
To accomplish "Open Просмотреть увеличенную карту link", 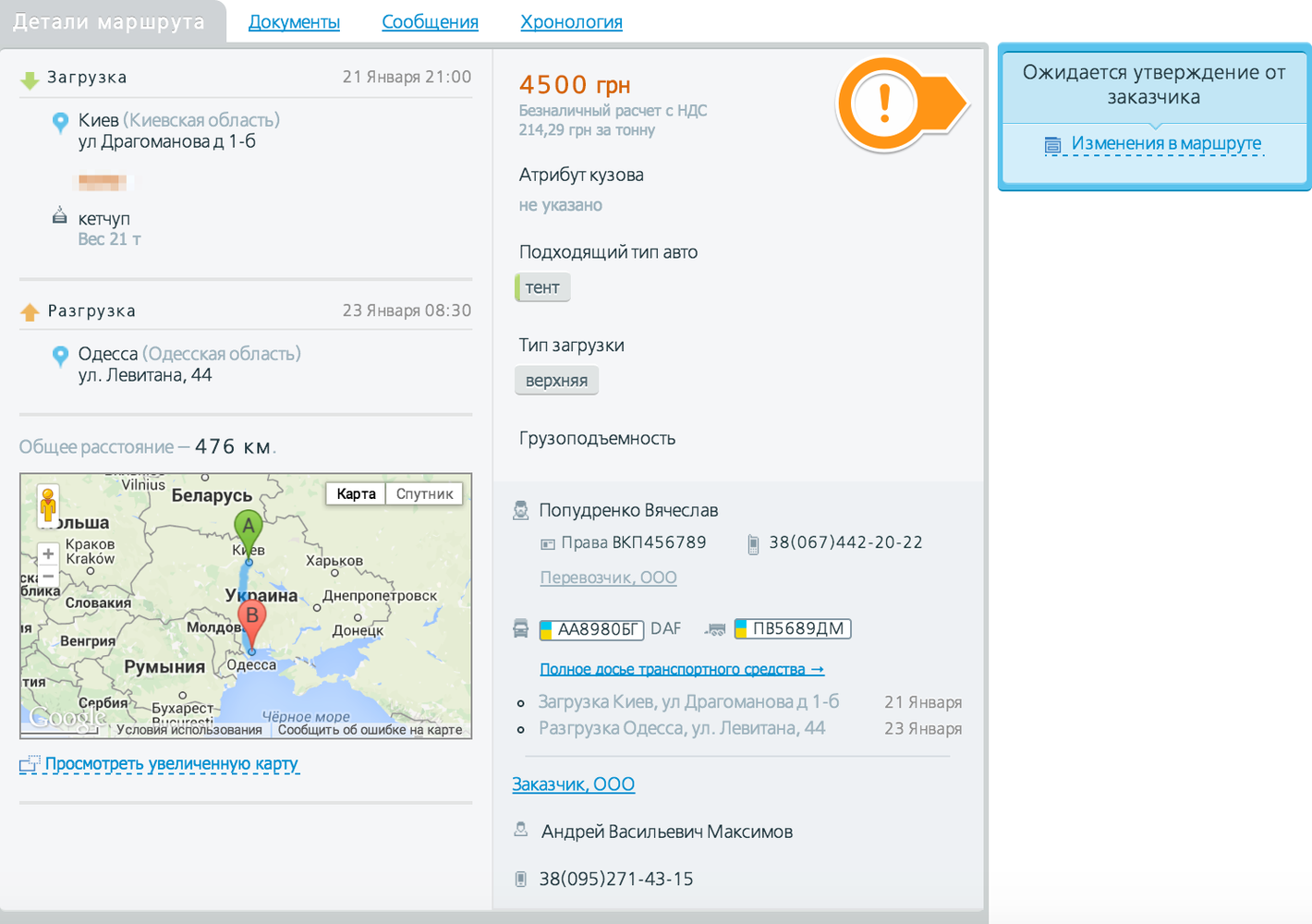I will [172, 764].
